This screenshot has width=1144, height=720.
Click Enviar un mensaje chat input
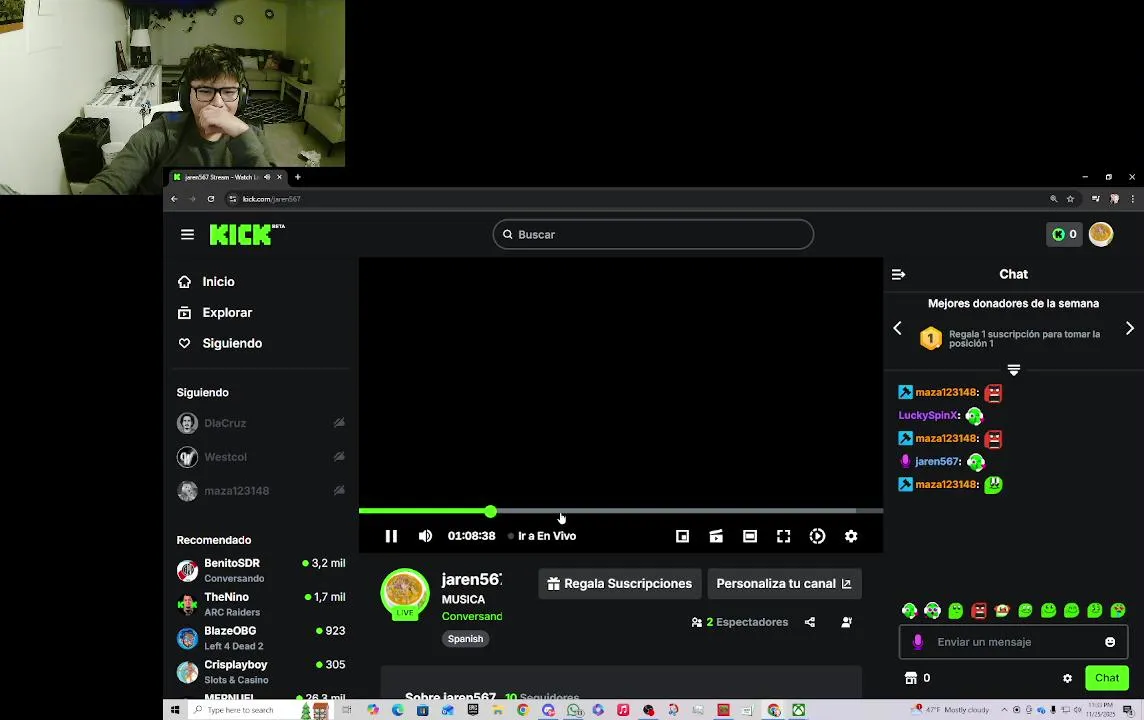(1013, 642)
